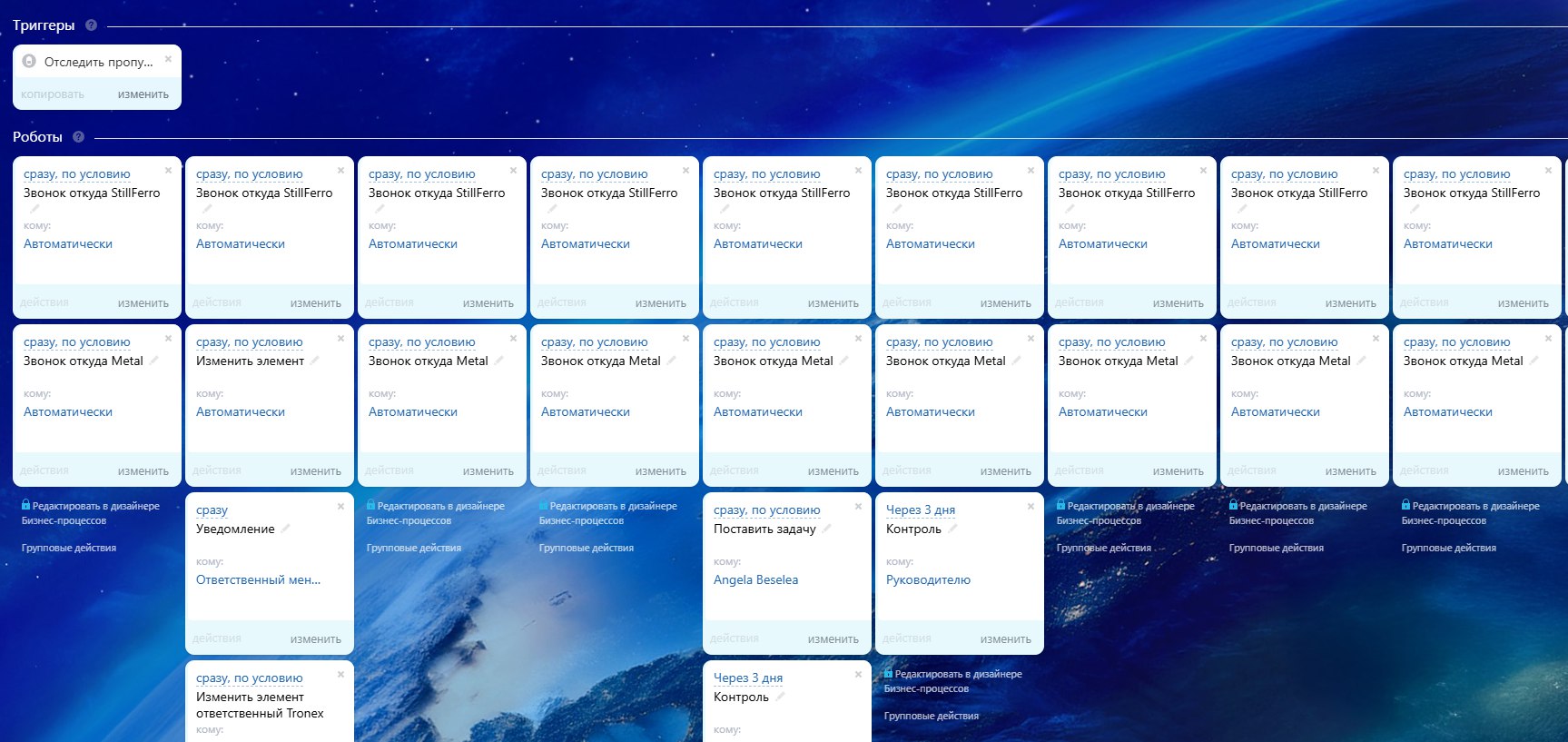The image size is (1568, 742).
Task: Open "действия" menu on the Уведомление robot
Action: (x=217, y=639)
